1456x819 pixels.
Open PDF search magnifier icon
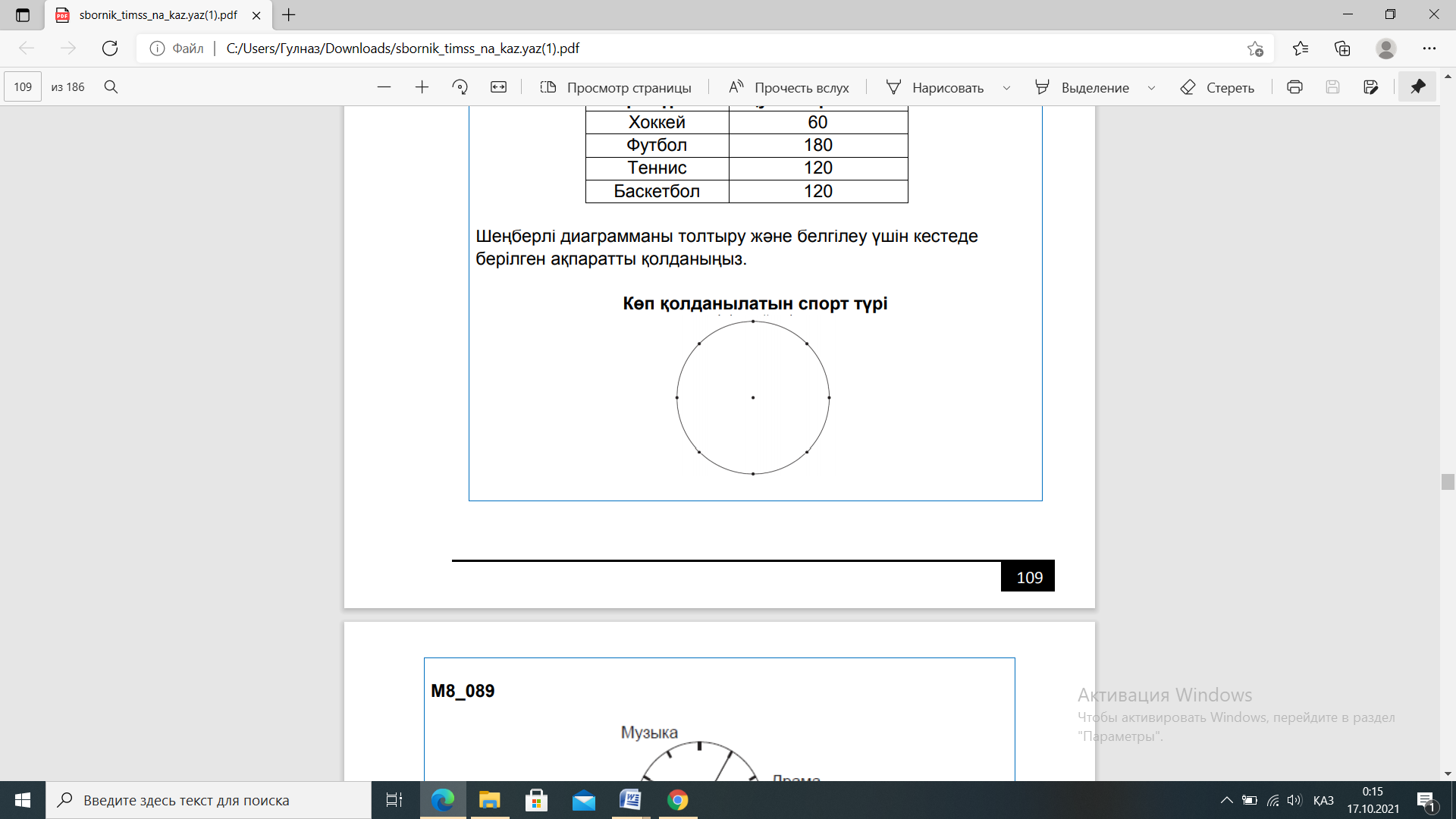click(x=111, y=87)
